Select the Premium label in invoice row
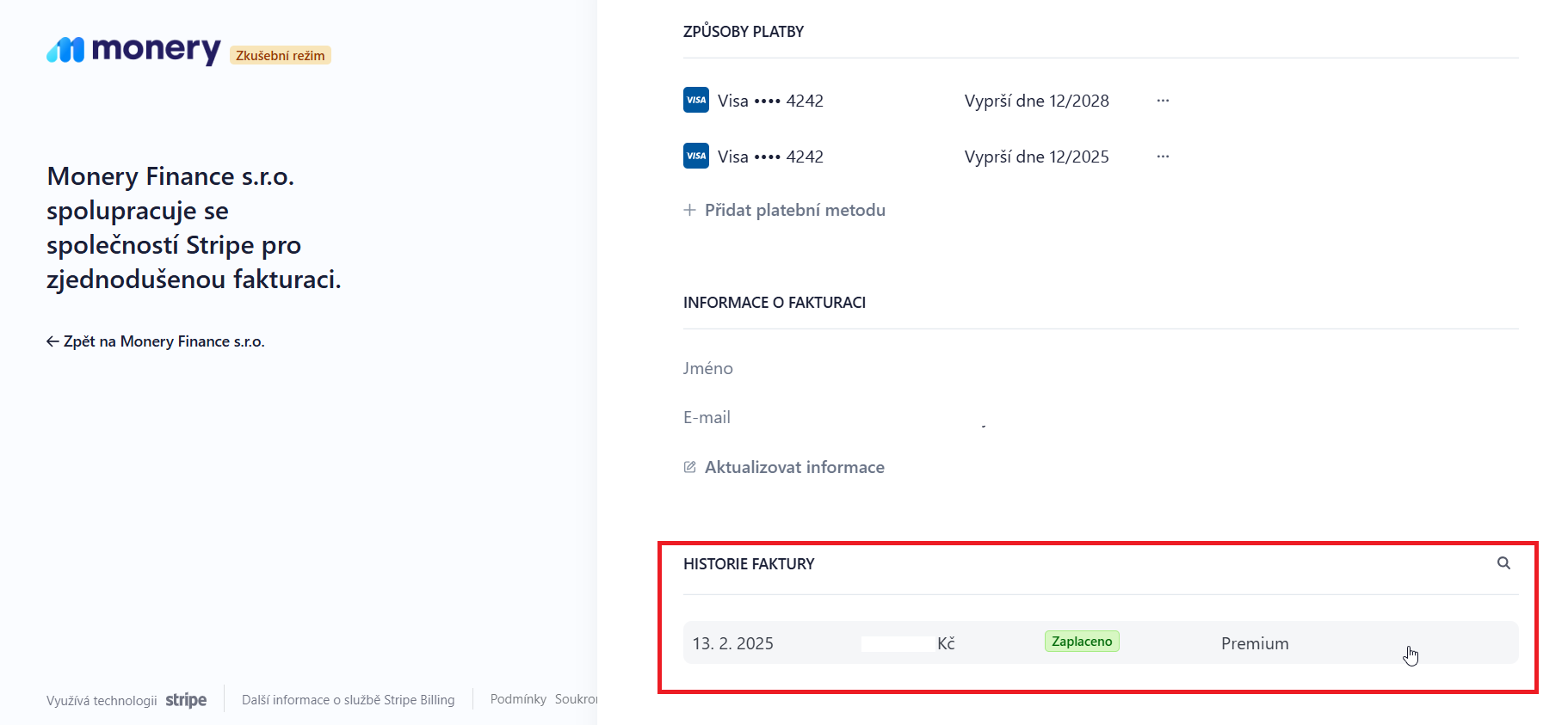Screen dimensions: 1568x725 click(1255, 643)
